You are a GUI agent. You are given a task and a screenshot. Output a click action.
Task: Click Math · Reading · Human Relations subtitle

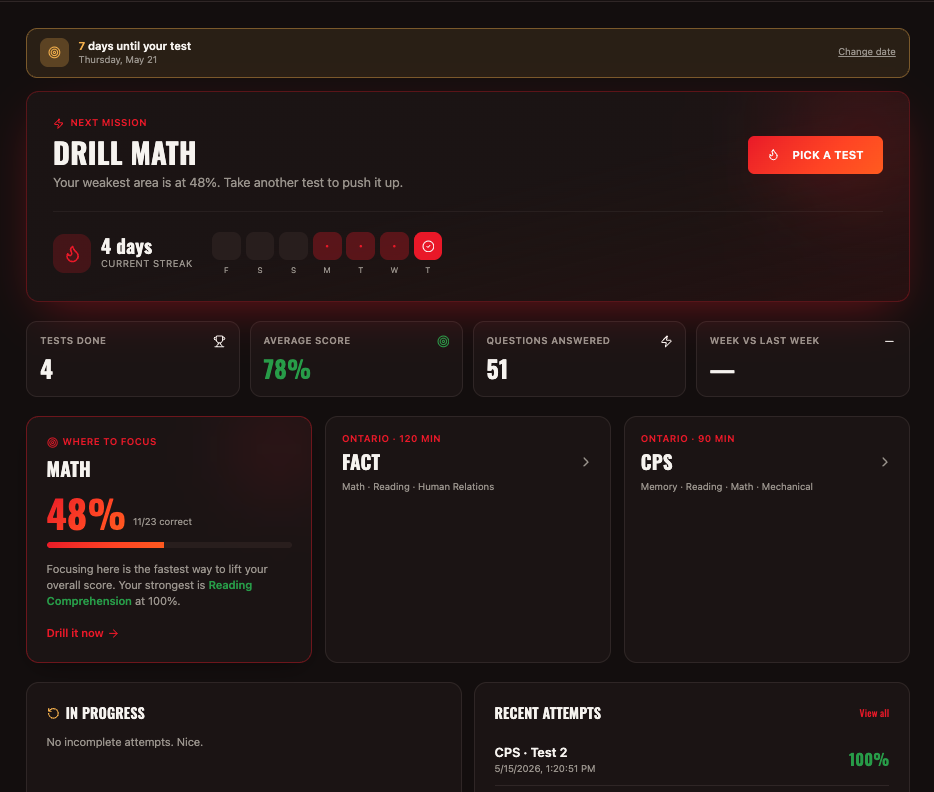[418, 487]
